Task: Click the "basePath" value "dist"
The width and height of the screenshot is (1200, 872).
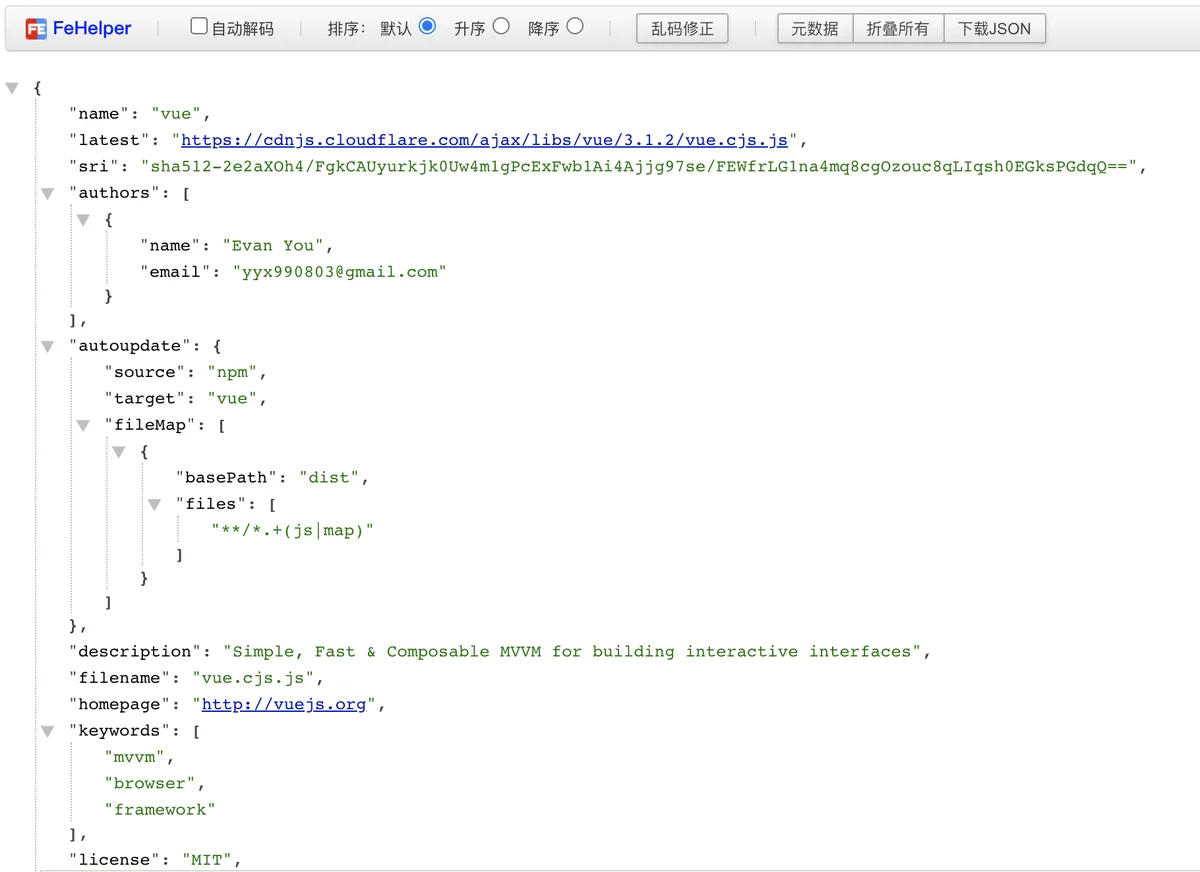Action: coord(329,477)
